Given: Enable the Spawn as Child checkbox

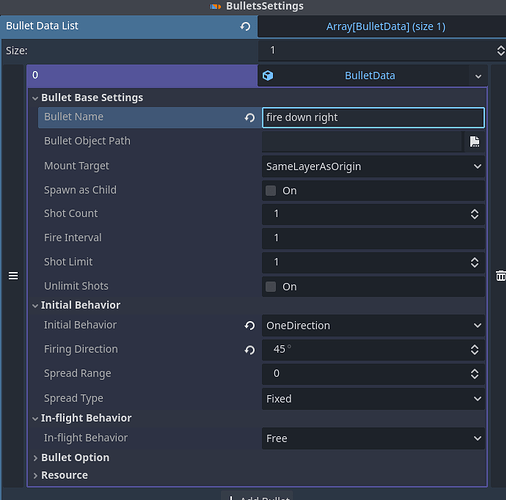Looking at the screenshot, I should click(271, 191).
